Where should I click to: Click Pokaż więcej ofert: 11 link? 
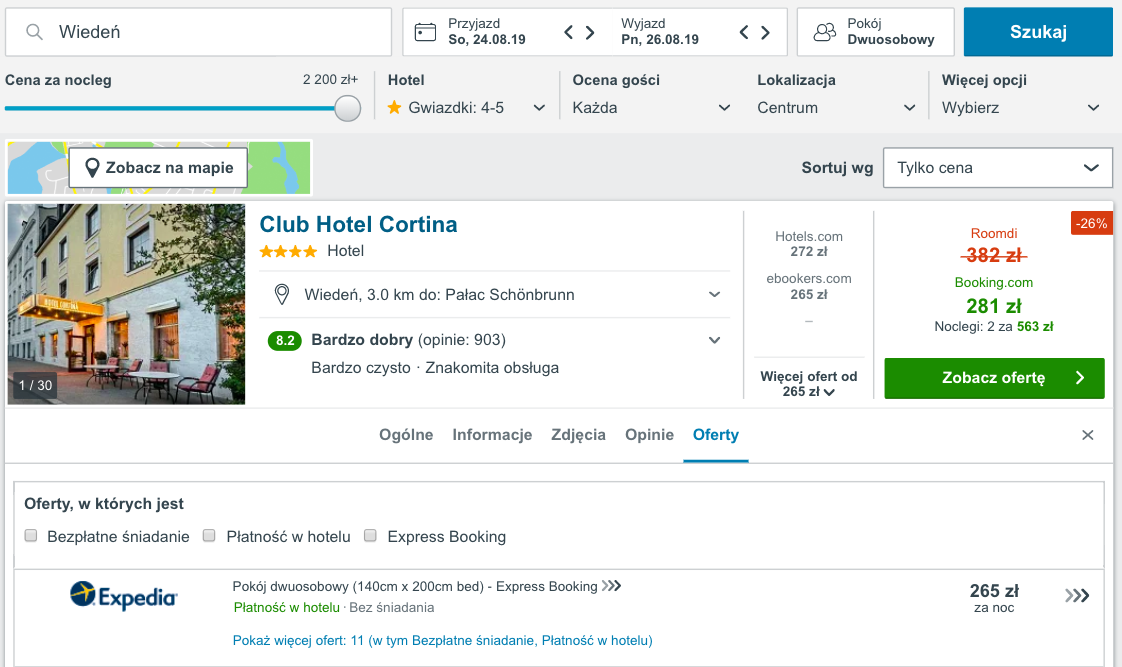coord(442,641)
